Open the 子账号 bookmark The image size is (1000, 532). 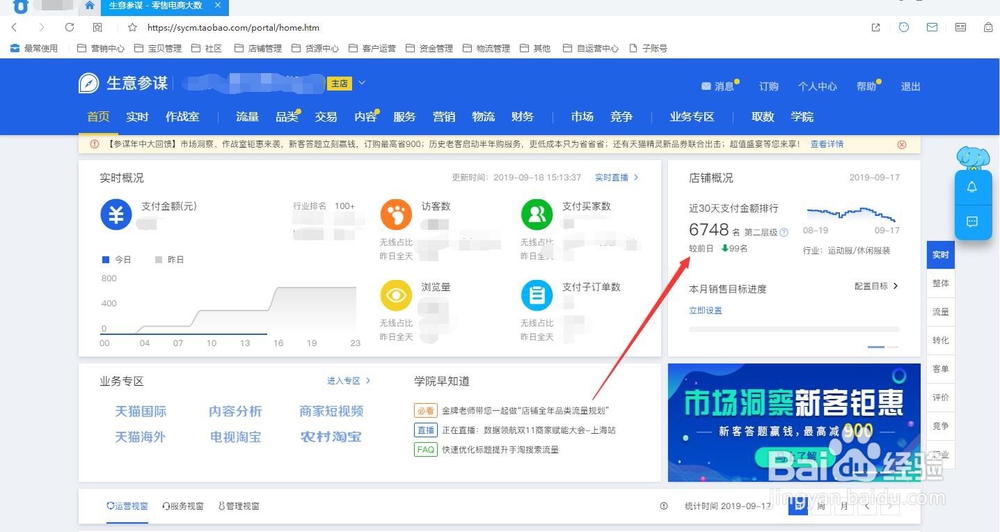click(x=648, y=48)
